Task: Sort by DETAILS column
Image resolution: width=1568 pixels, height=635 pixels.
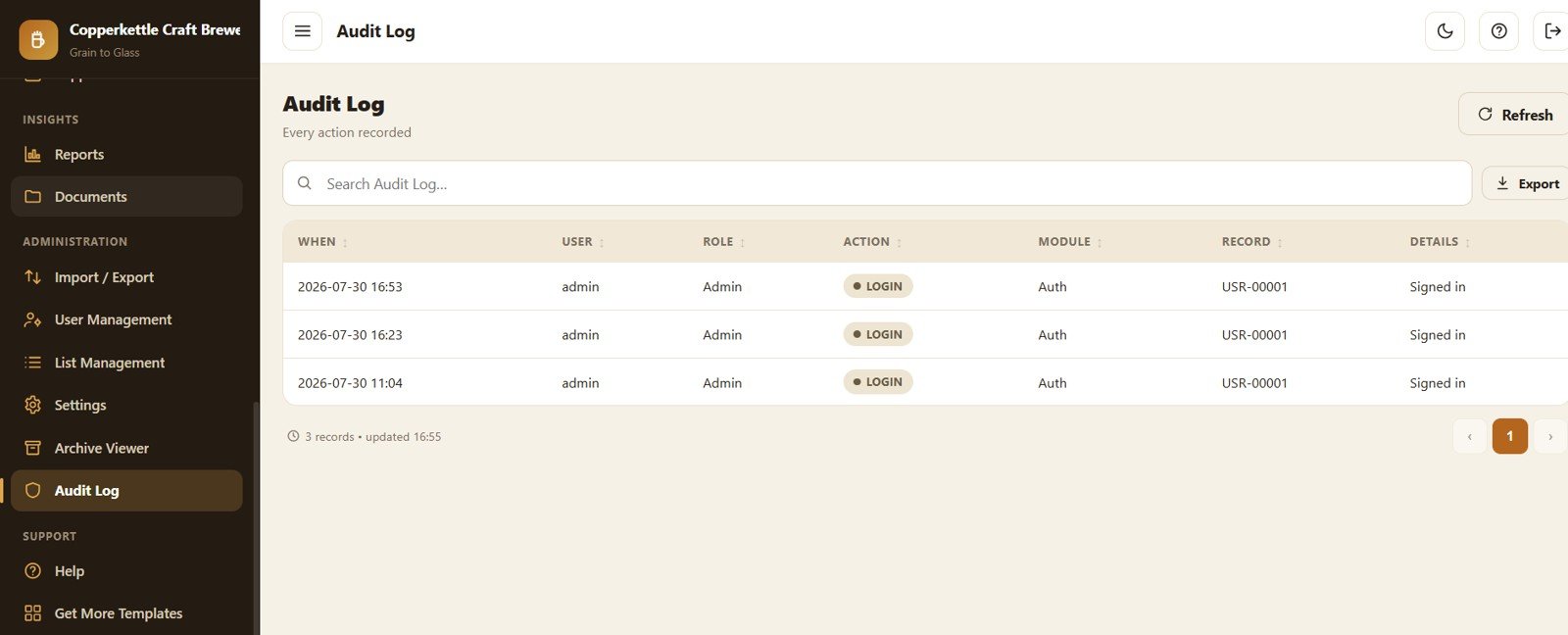Action: click(x=1441, y=242)
